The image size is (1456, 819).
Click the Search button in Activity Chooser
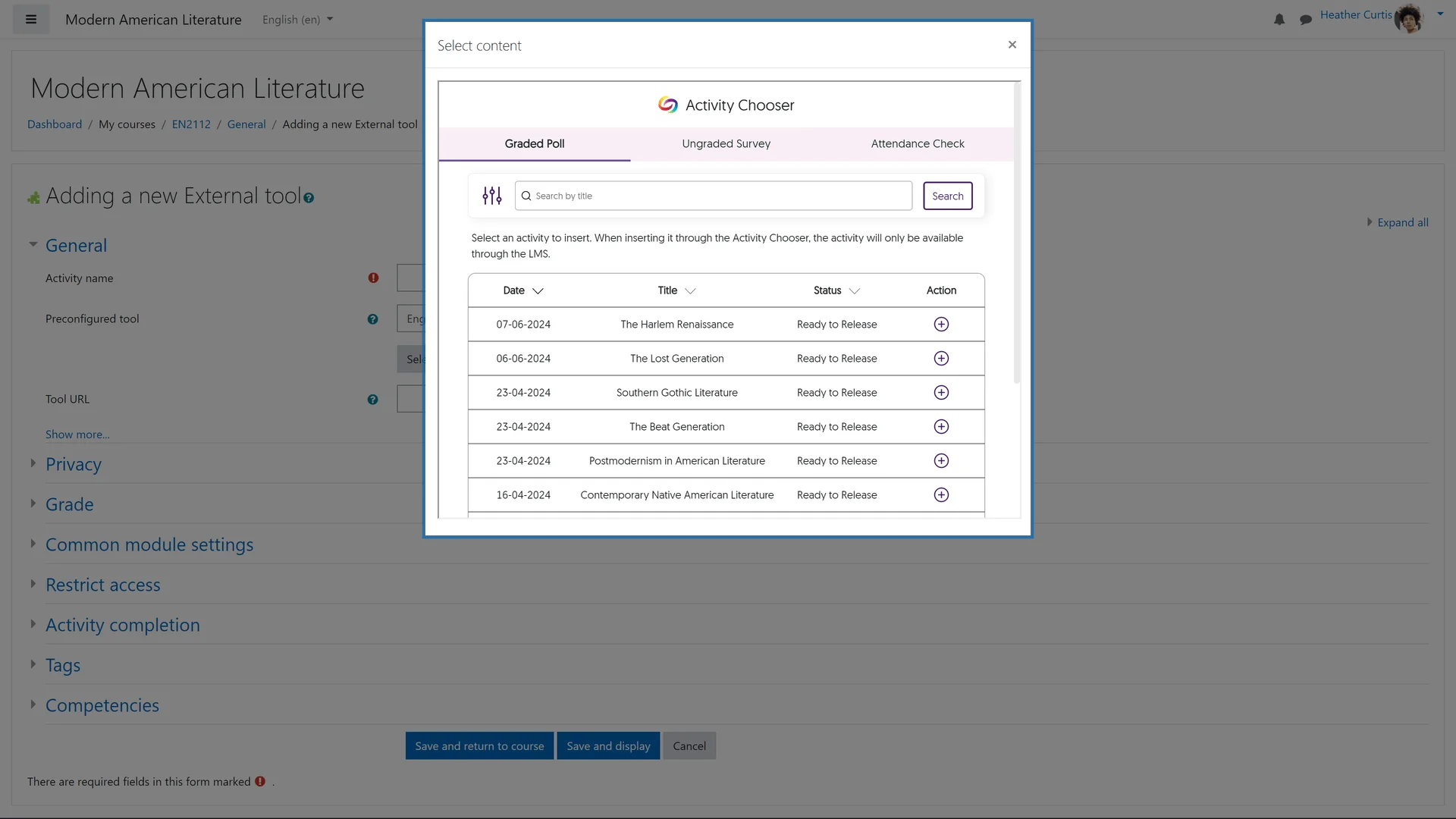[x=947, y=196]
